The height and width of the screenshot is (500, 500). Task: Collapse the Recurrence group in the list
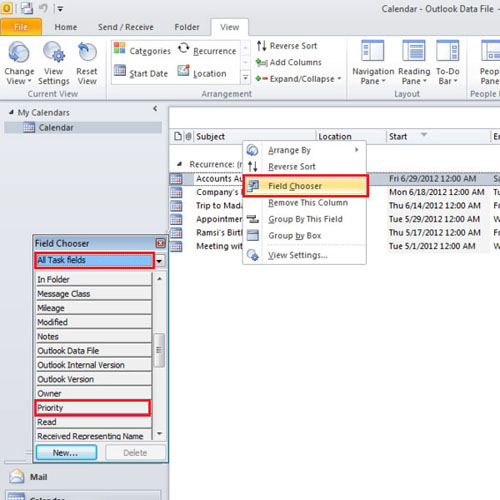coord(179,164)
